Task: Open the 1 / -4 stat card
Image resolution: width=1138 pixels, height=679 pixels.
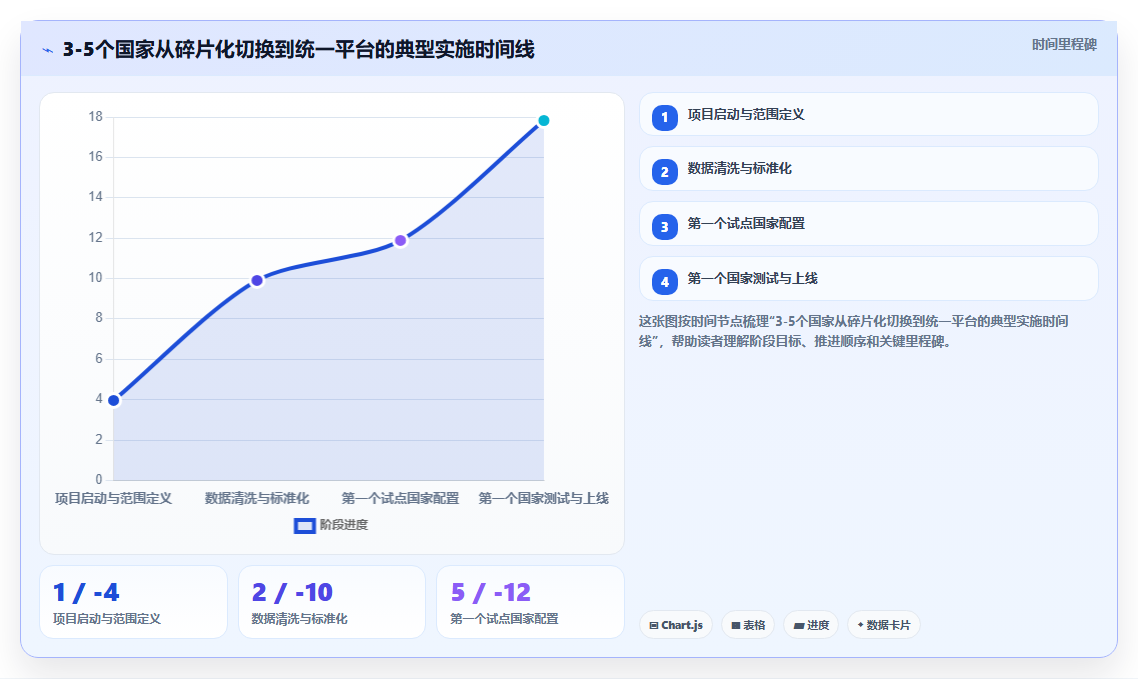Action: tap(134, 602)
